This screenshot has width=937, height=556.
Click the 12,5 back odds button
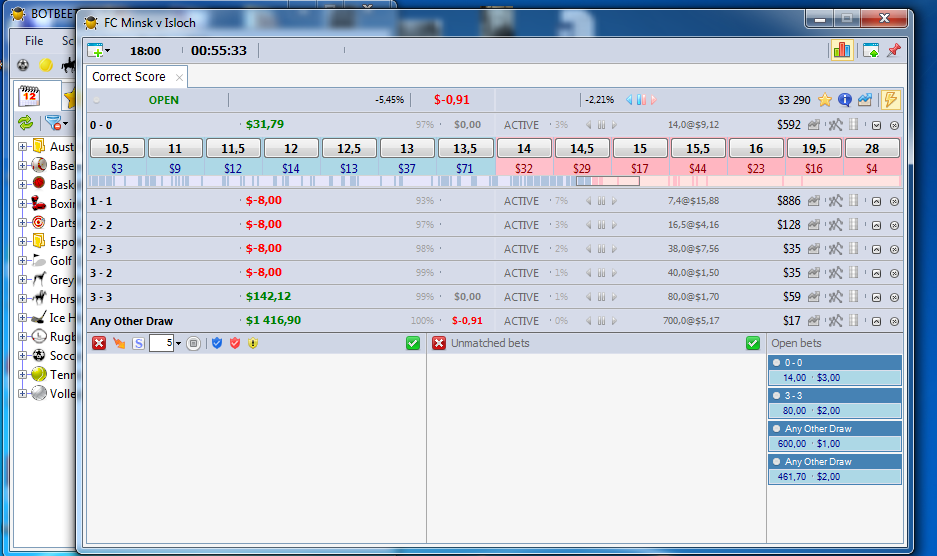(x=349, y=148)
